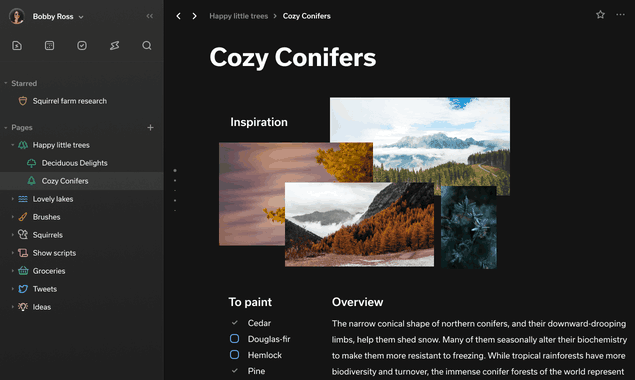
Task: Navigate back with the left arrow
Action: click(x=178, y=16)
